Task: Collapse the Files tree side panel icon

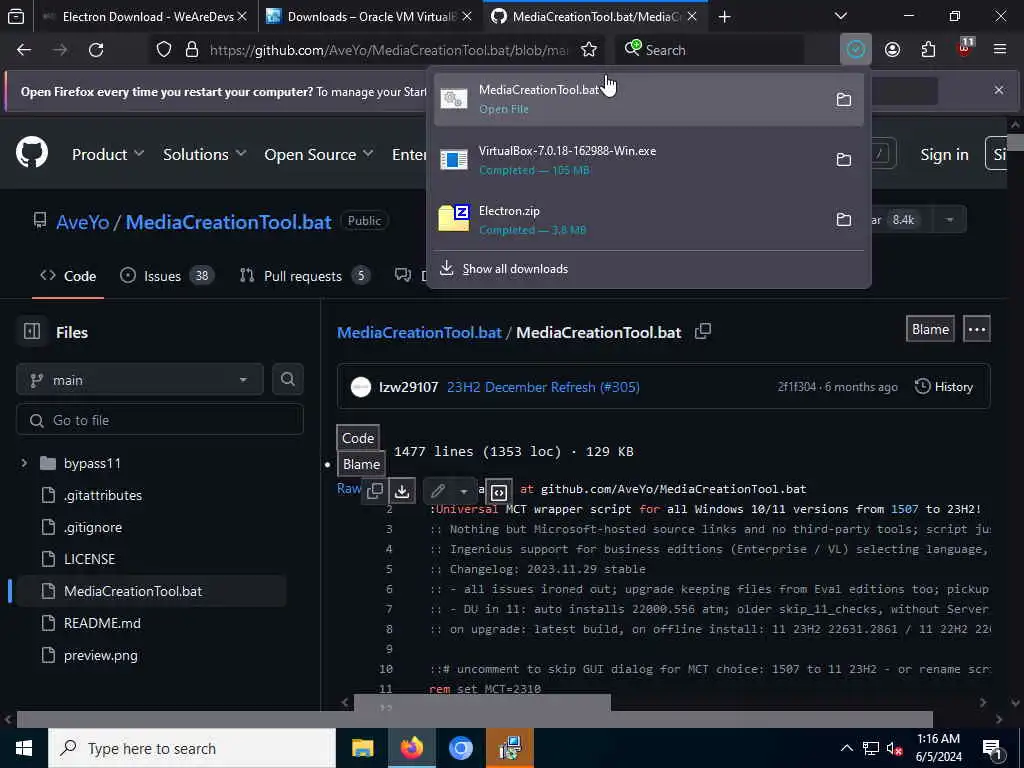Action: click(32, 332)
